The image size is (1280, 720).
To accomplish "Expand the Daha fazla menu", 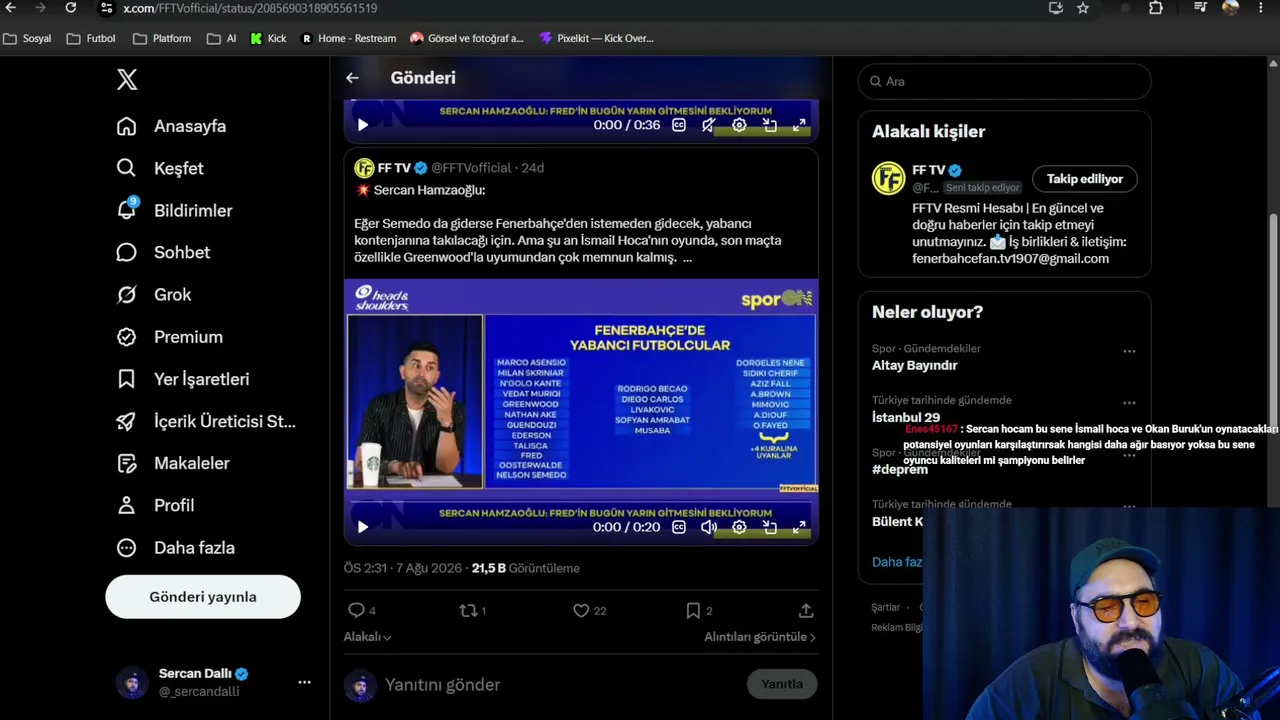I will pos(175,547).
